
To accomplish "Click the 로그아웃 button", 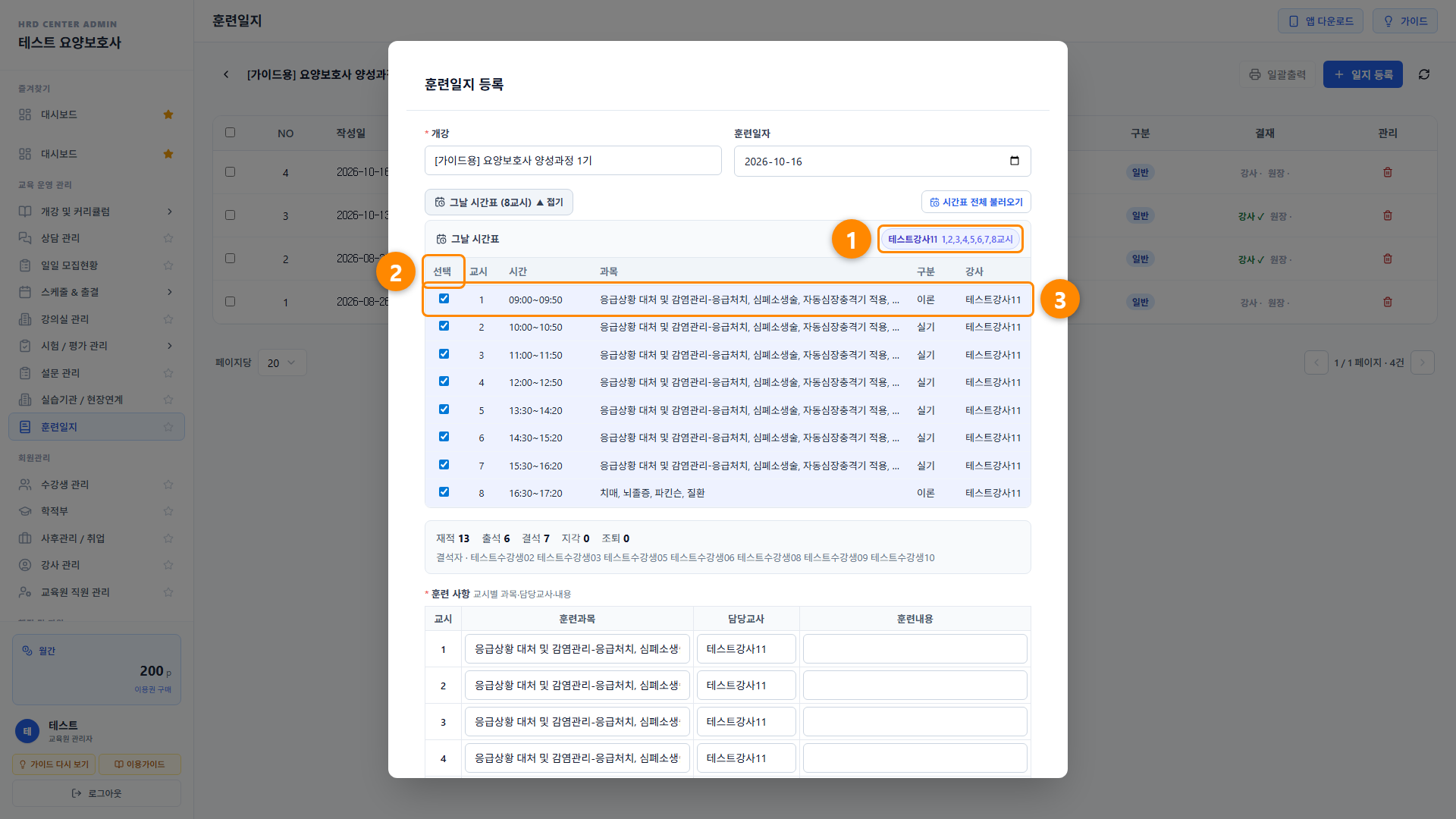I will (96, 793).
